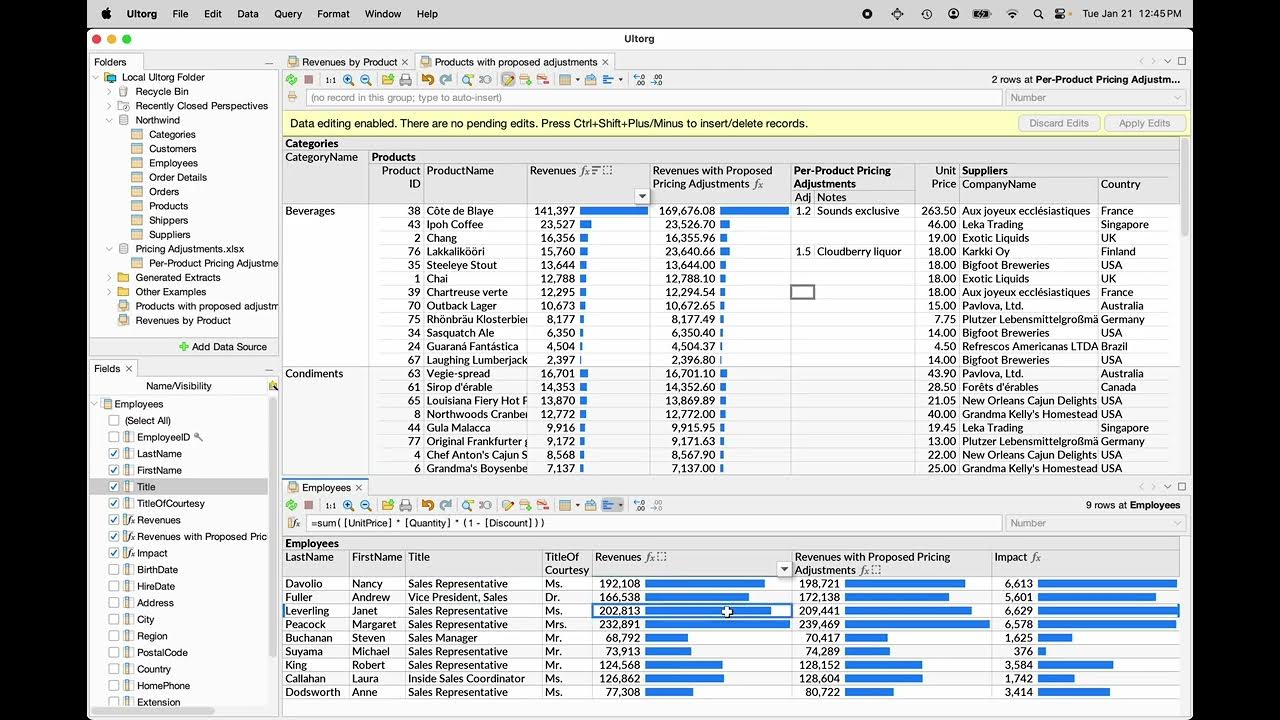This screenshot has width=1280, height=720.
Task: Print the Products perspective from top toolbar
Action: (x=405, y=80)
